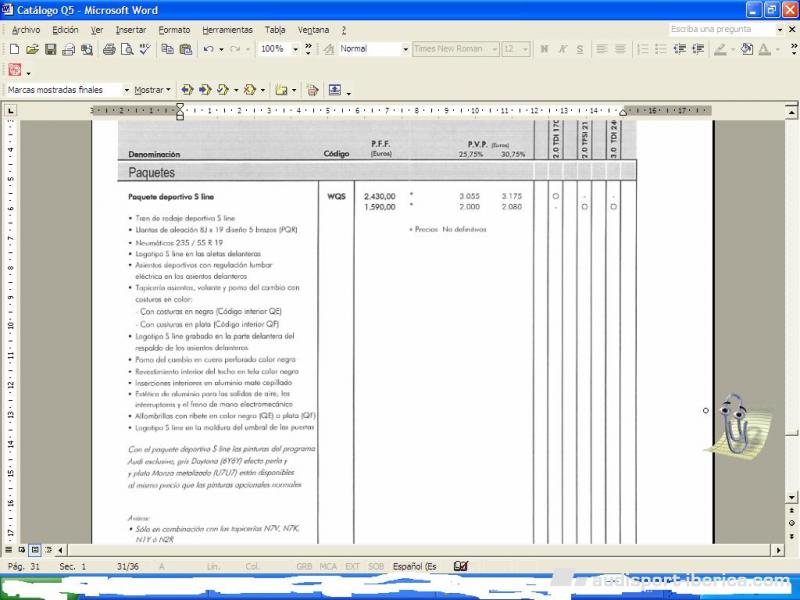The width and height of the screenshot is (800, 600).
Task: Click the ruler tab-type selector
Action: pyautogui.click(x=10, y=110)
